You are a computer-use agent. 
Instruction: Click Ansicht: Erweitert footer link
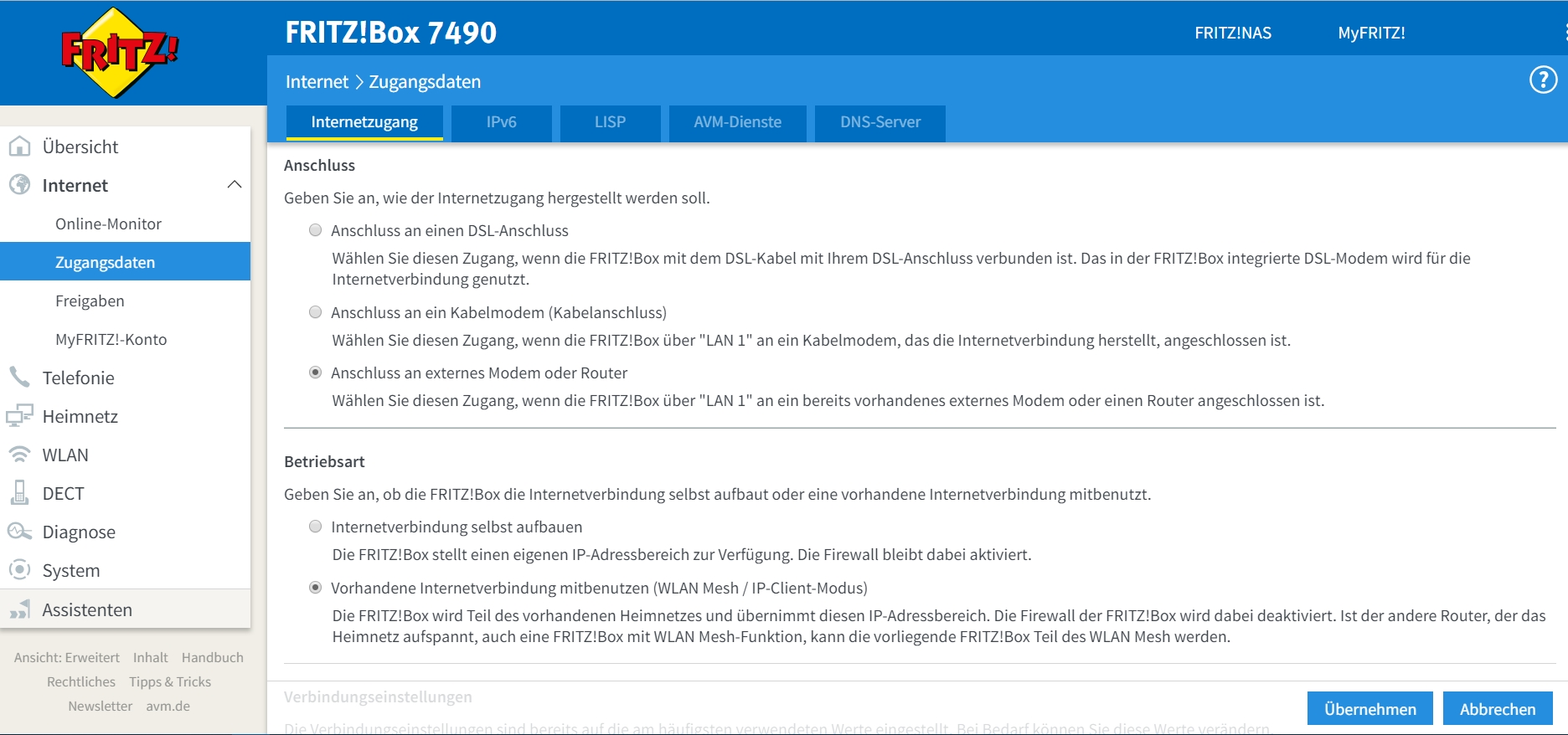click(x=67, y=658)
